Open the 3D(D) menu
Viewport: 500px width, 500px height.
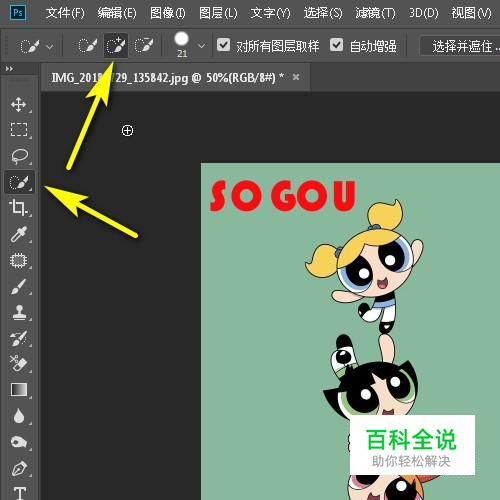click(x=424, y=13)
